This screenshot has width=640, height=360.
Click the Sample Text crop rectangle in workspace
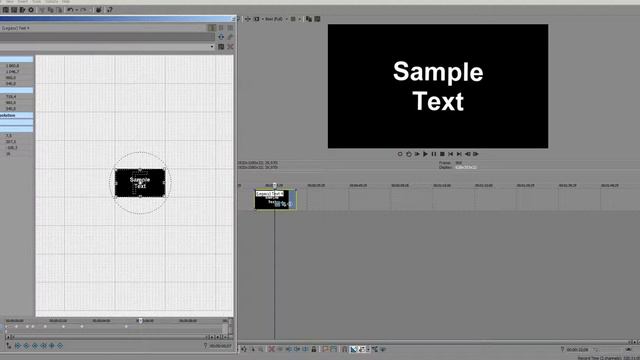pos(140,183)
